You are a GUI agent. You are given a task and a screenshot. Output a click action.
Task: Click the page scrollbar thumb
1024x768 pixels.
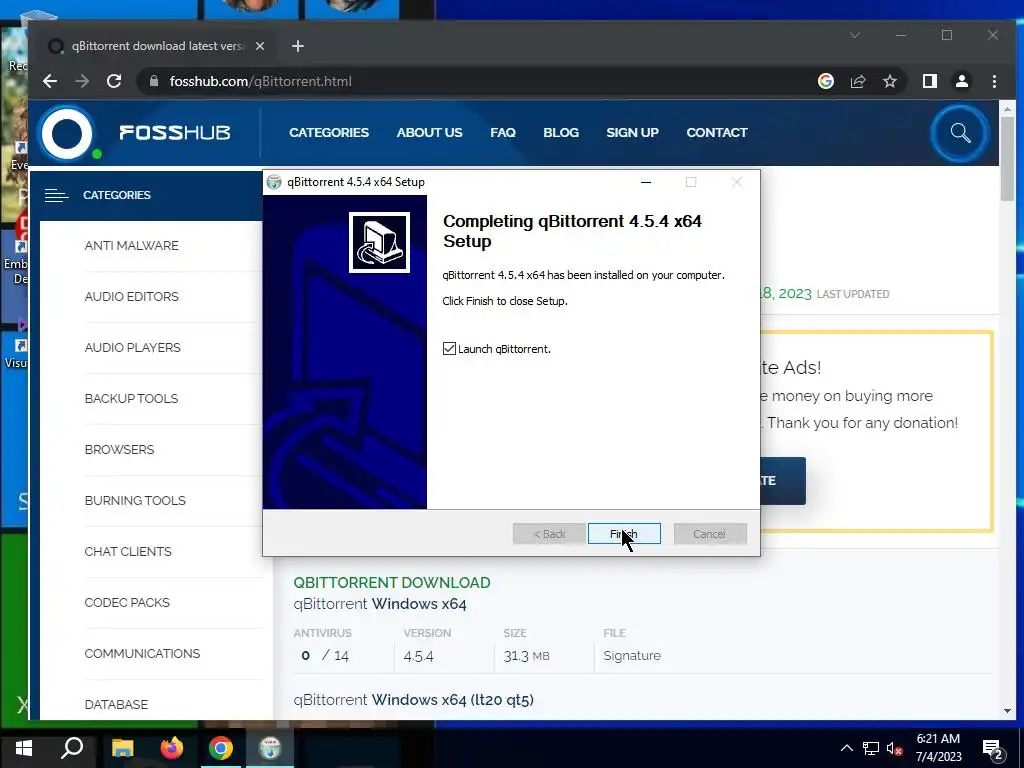tap(1007, 159)
